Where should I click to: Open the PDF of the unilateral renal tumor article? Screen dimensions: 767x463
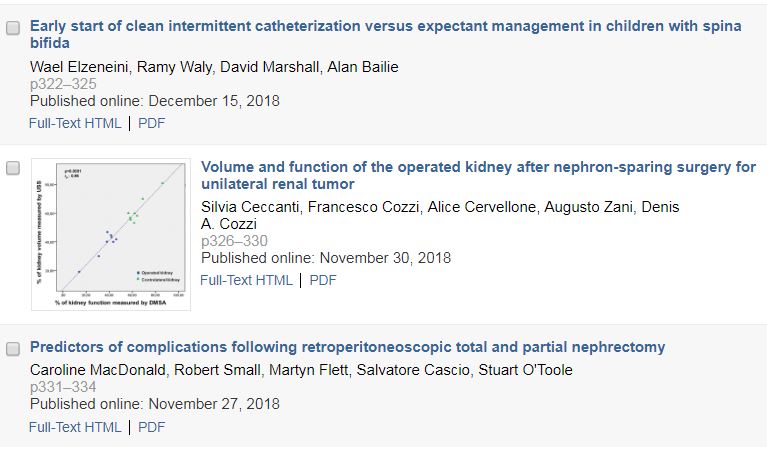point(323,280)
